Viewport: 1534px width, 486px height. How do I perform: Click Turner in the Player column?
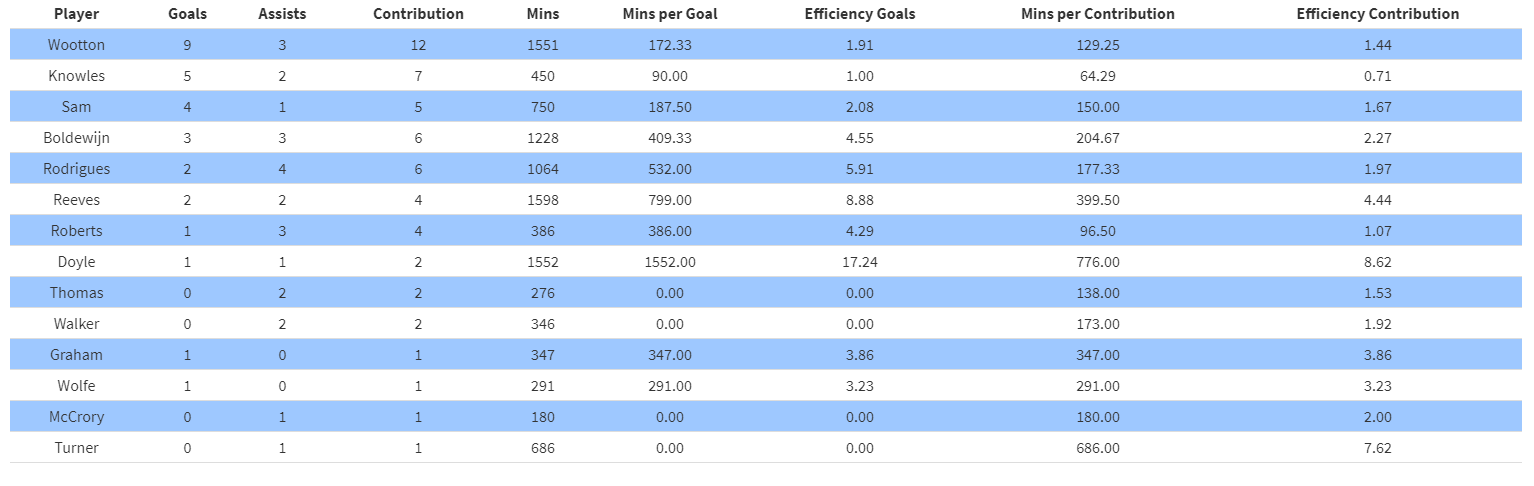tap(76, 448)
